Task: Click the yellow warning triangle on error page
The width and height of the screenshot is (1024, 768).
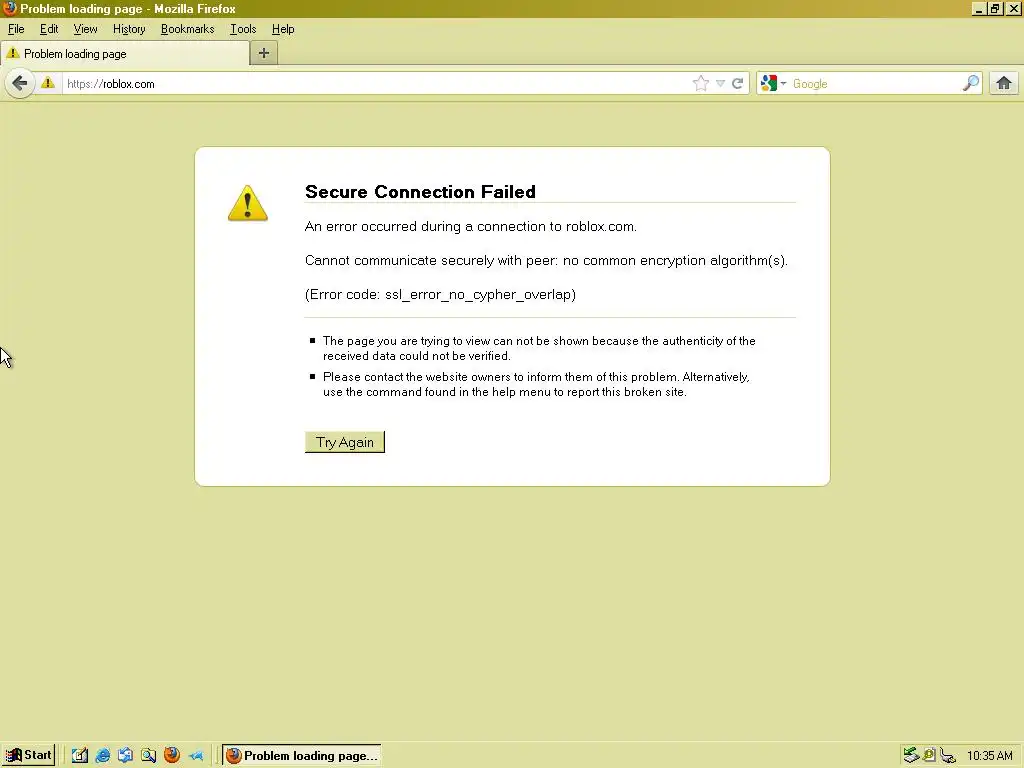Action: tap(248, 203)
